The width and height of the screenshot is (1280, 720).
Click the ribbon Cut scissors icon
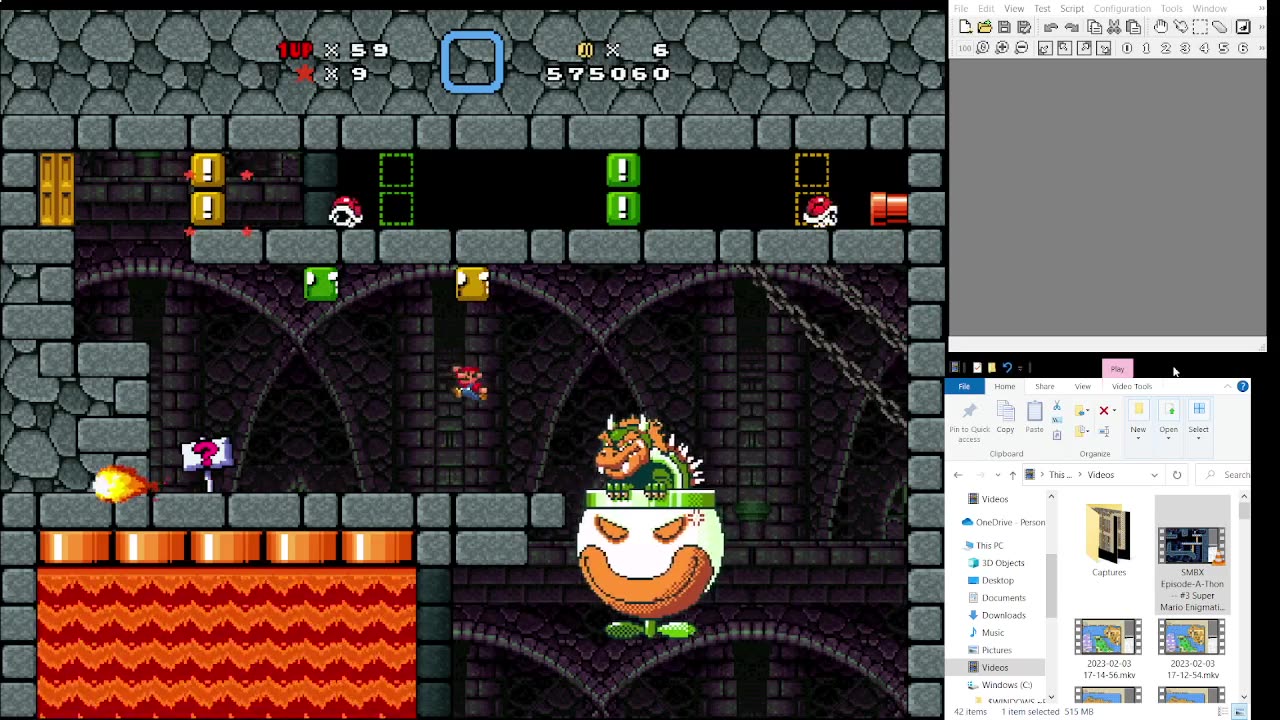(x=1057, y=405)
